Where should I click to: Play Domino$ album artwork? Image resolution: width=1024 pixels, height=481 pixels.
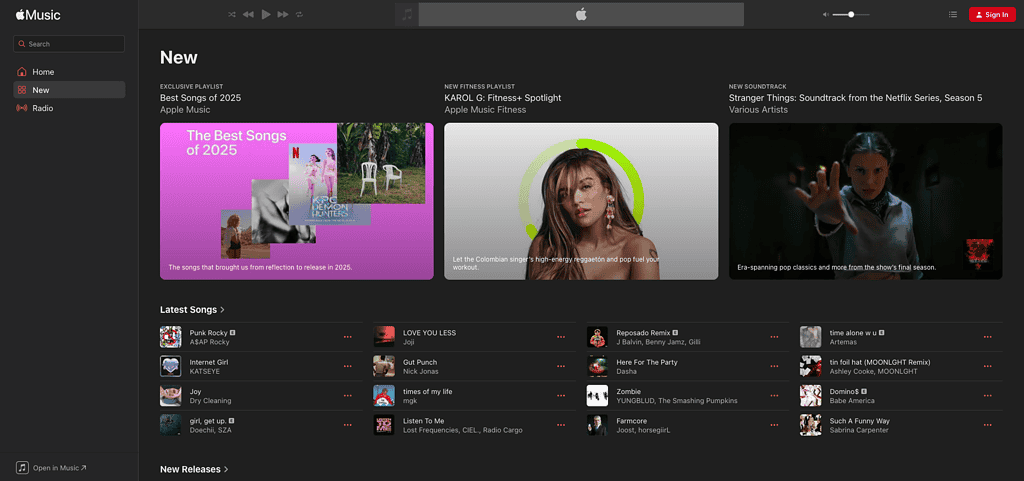810,396
